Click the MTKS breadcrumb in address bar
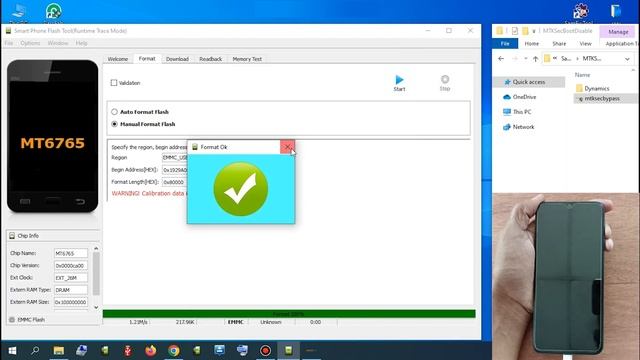 point(592,59)
